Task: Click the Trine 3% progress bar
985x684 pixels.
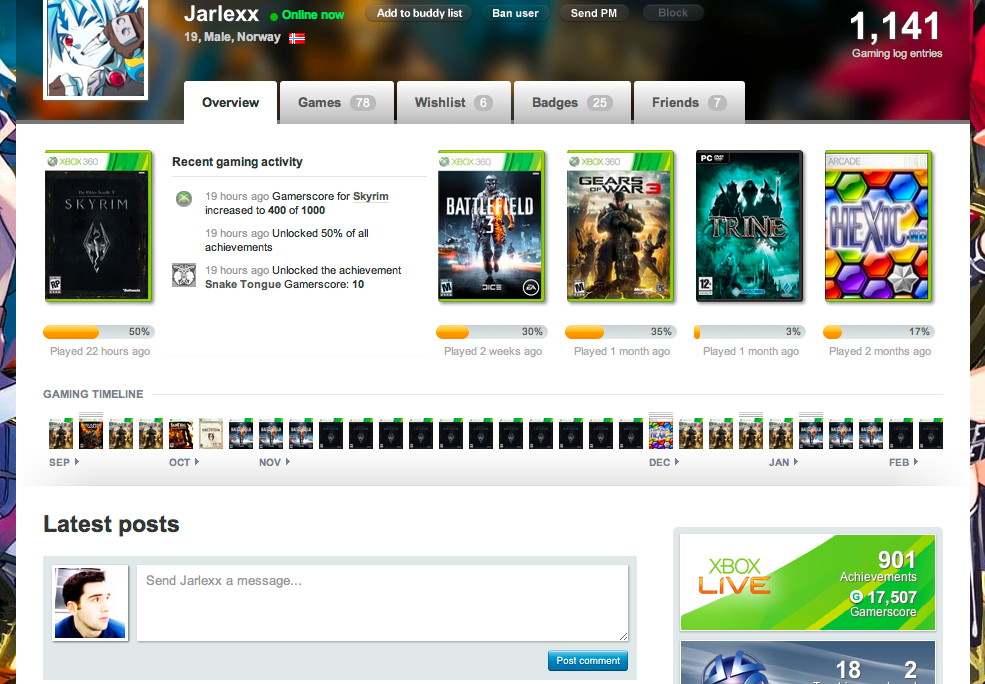Action: click(749, 332)
